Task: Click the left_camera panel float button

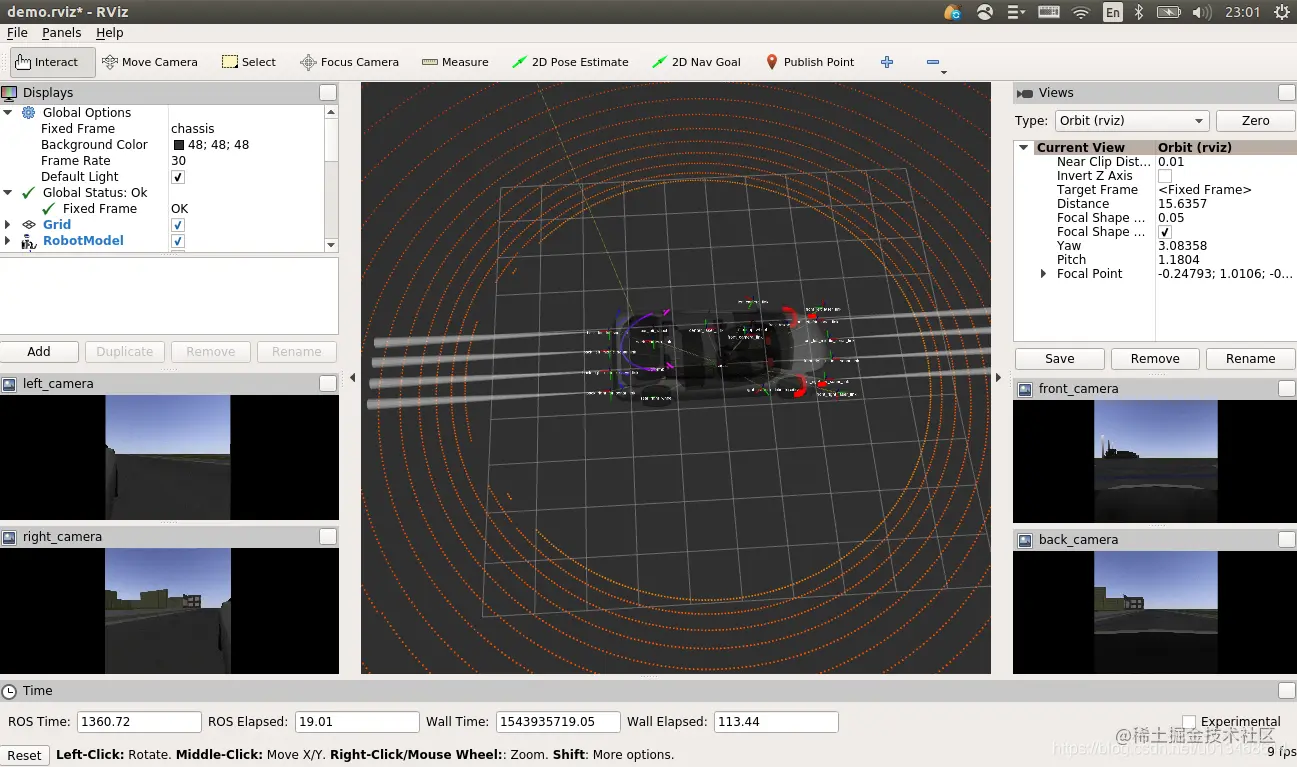Action: (327, 384)
